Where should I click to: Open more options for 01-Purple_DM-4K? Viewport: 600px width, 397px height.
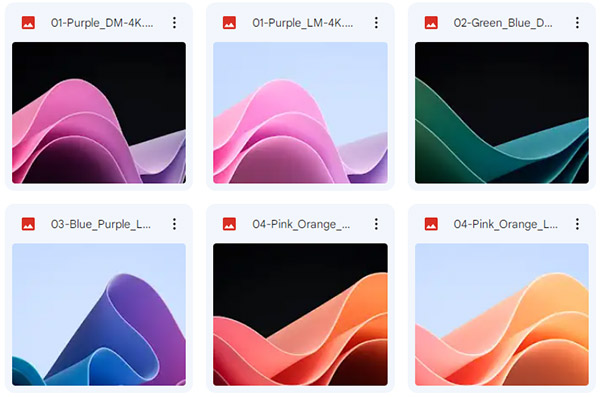pos(174,23)
